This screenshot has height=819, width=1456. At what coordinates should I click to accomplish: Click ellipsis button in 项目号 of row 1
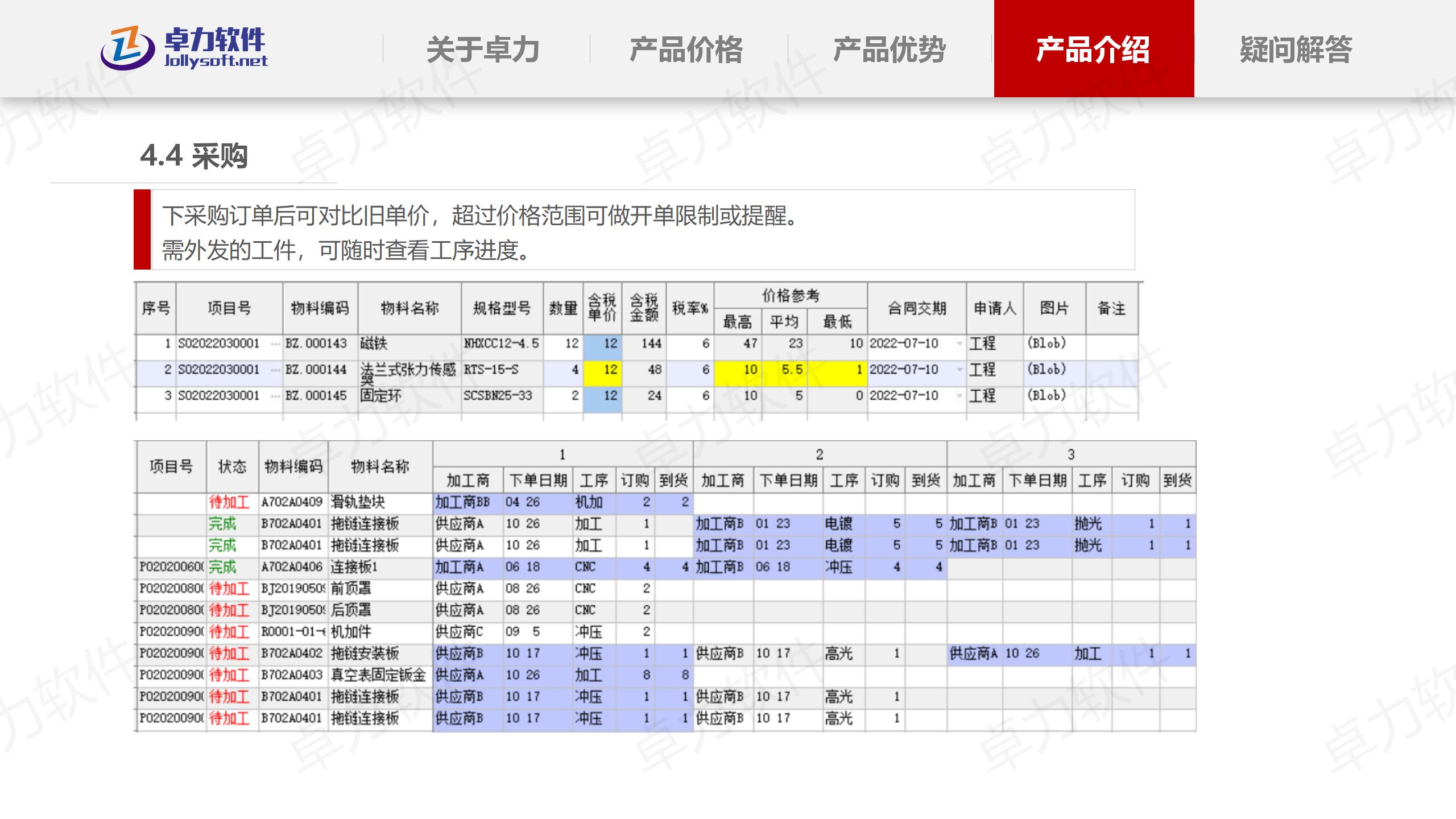coord(275,344)
